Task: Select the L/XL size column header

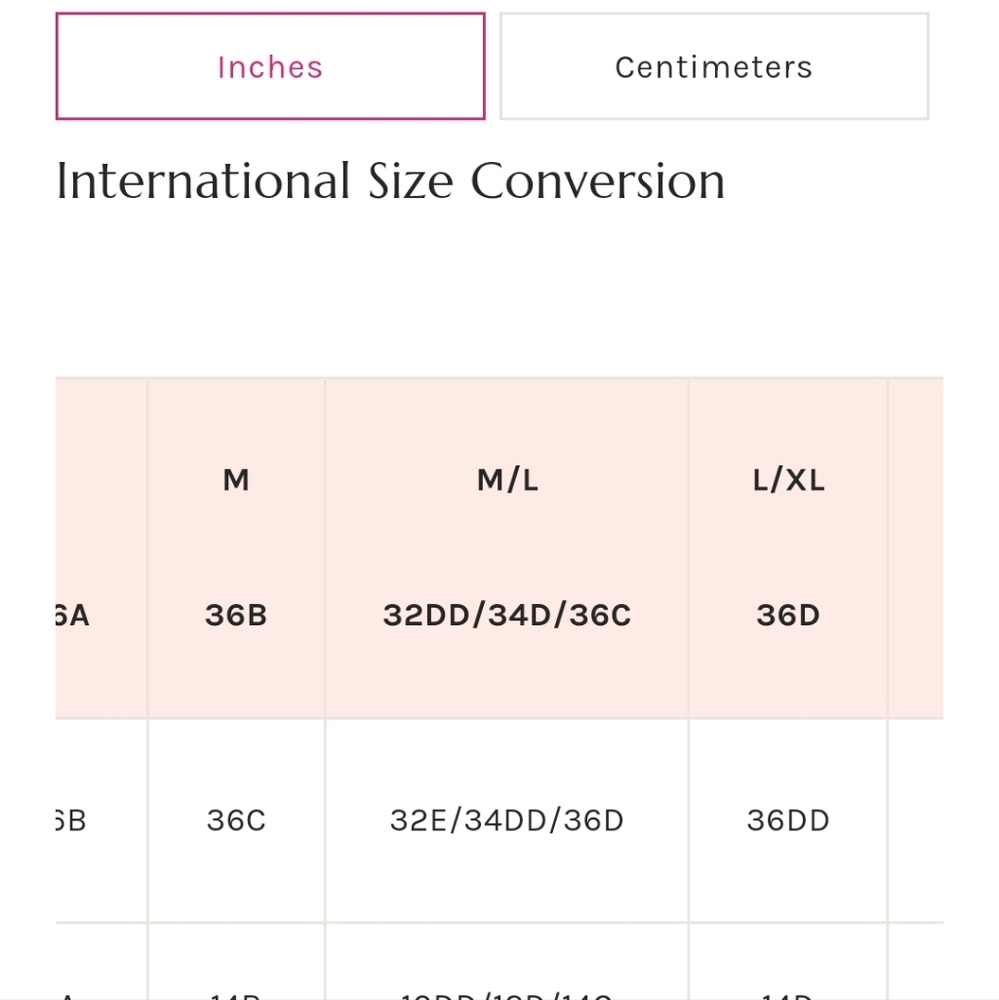Action: pyautogui.click(x=788, y=480)
